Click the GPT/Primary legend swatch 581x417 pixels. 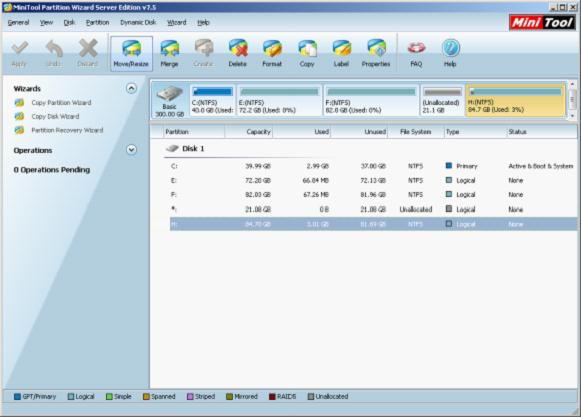pyautogui.click(x=17, y=397)
